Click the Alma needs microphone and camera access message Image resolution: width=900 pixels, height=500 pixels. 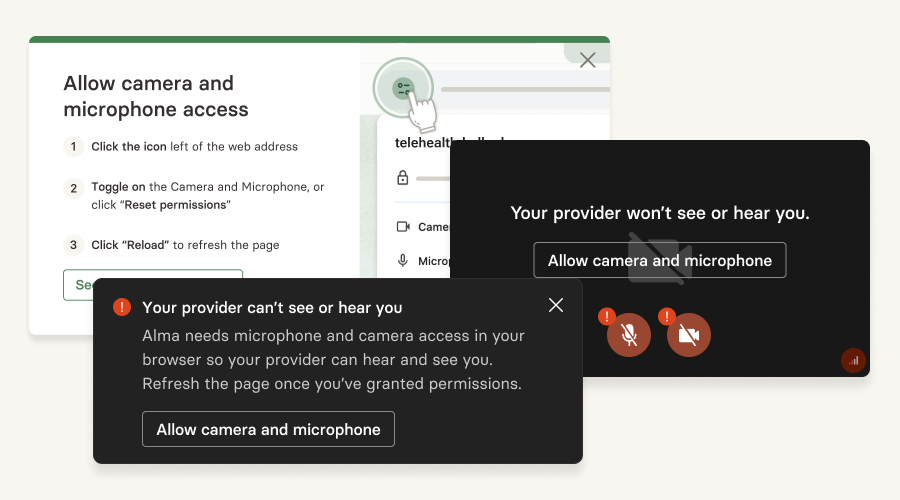(x=333, y=359)
